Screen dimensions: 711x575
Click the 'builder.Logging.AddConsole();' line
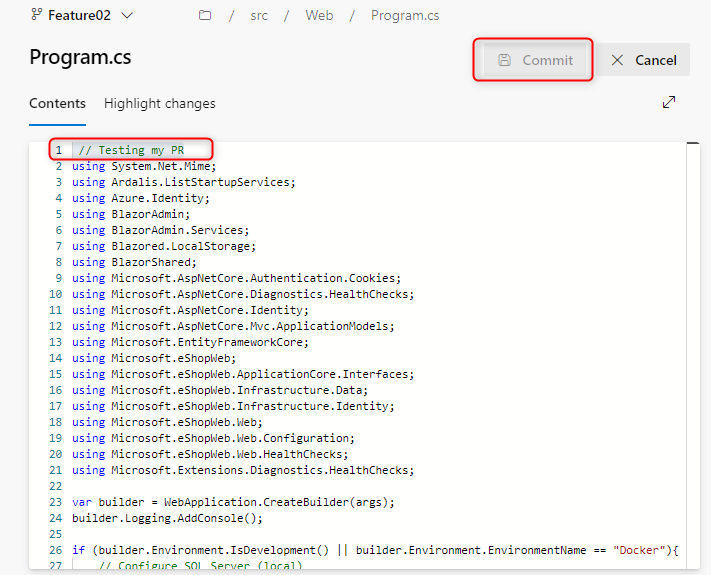(167, 518)
